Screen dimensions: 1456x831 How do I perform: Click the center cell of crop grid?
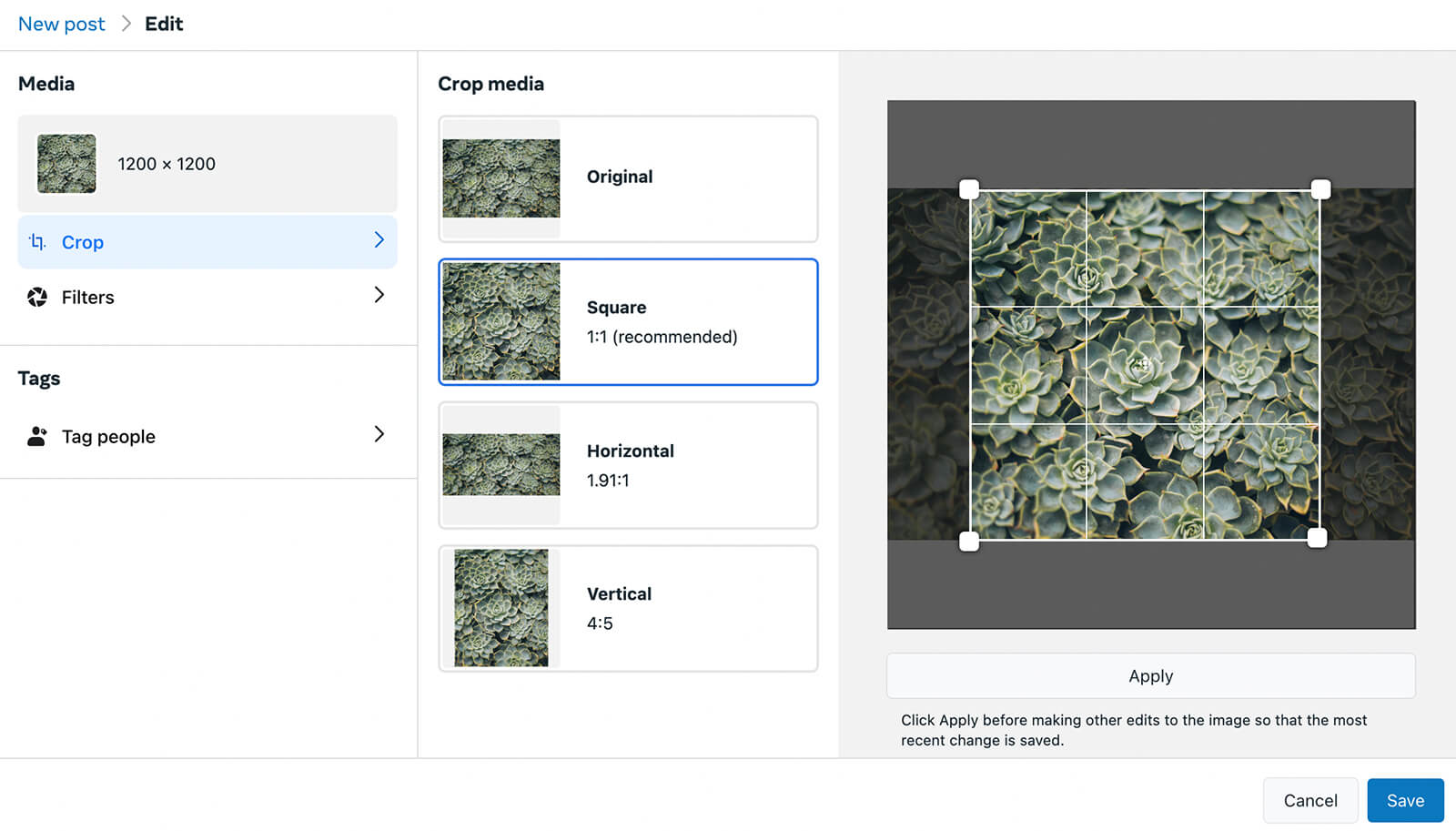tap(1145, 365)
